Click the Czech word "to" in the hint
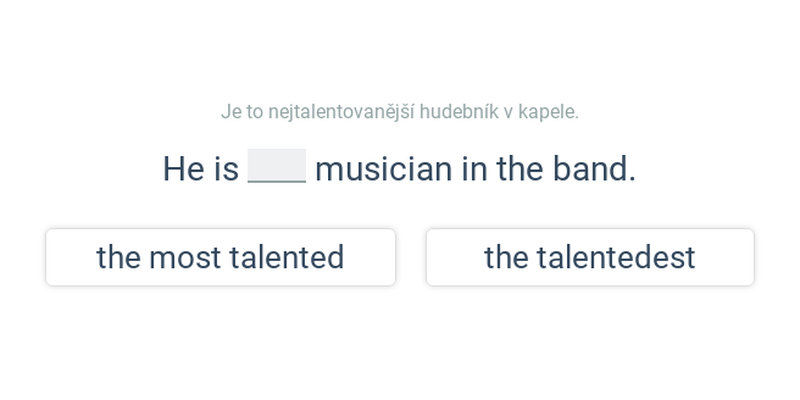Viewport: 800px width, 400px height. [254, 112]
